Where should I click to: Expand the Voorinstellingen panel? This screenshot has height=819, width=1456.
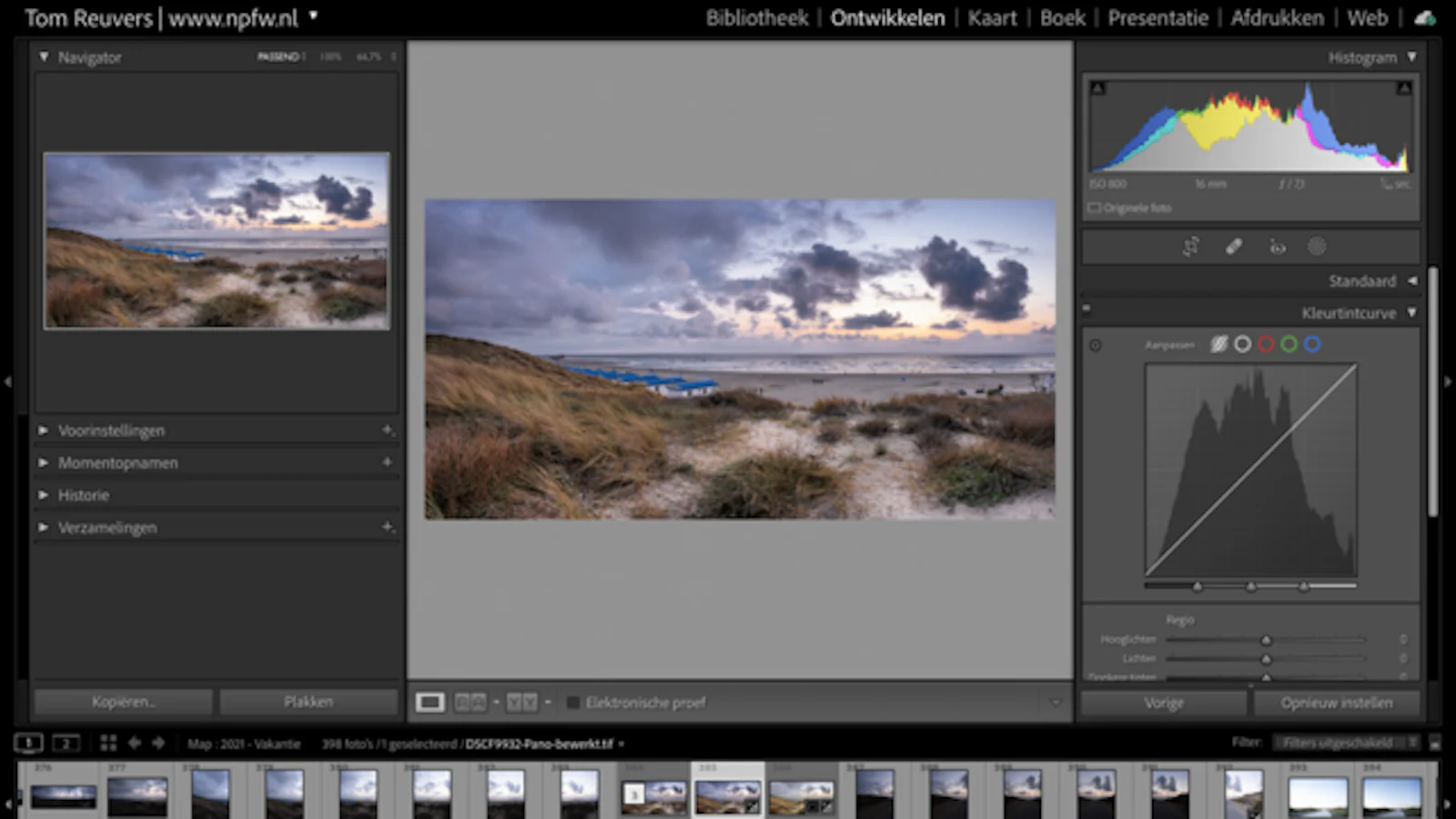[43, 430]
